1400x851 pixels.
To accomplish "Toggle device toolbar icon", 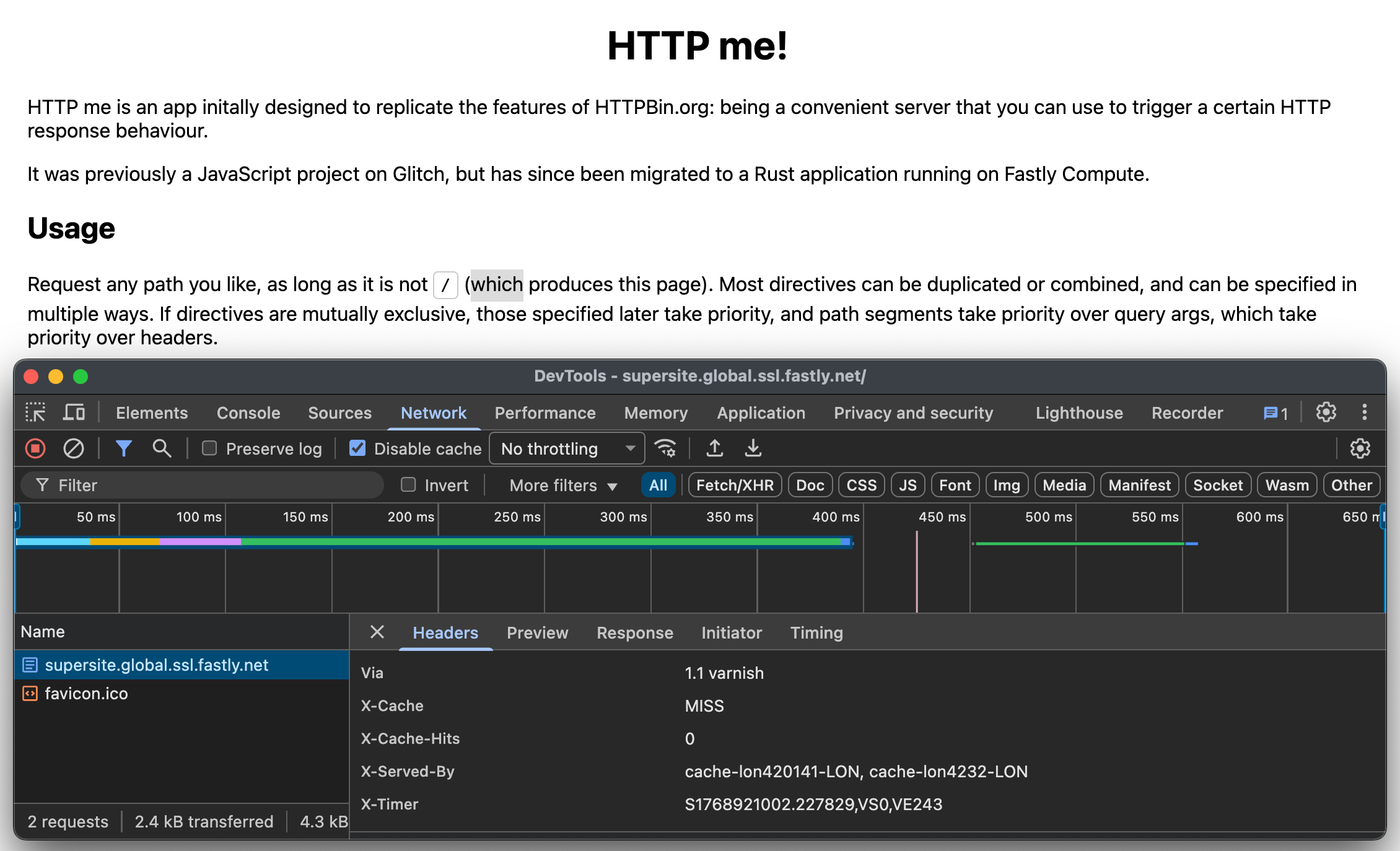I will click(74, 412).
